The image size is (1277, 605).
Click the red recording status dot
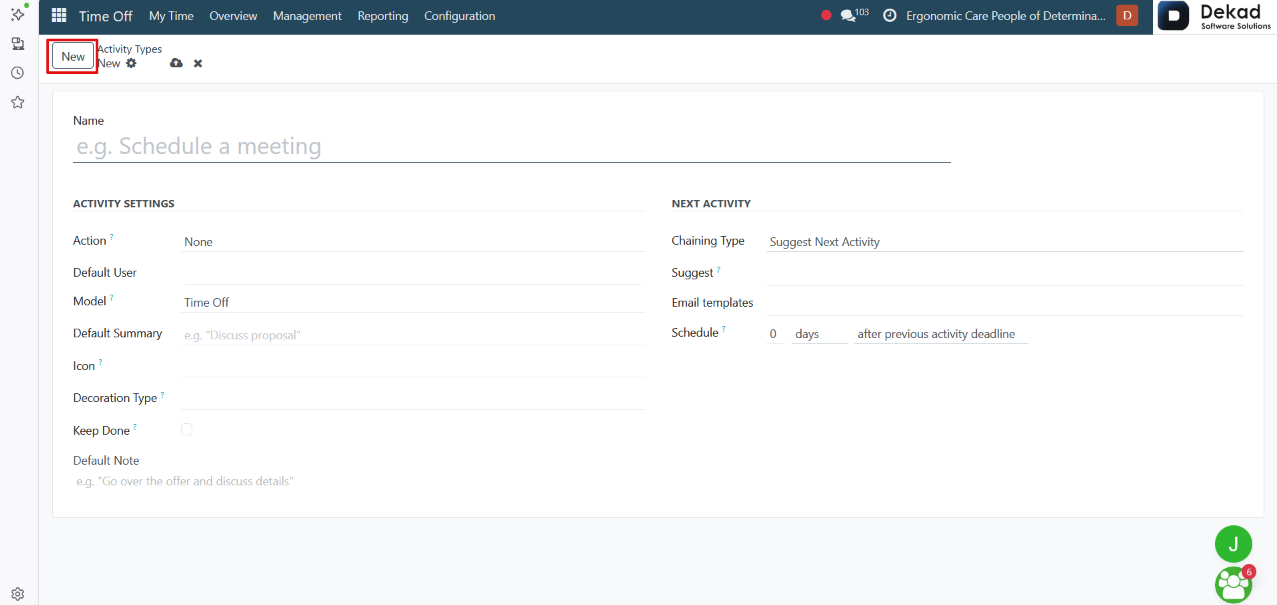826,16
